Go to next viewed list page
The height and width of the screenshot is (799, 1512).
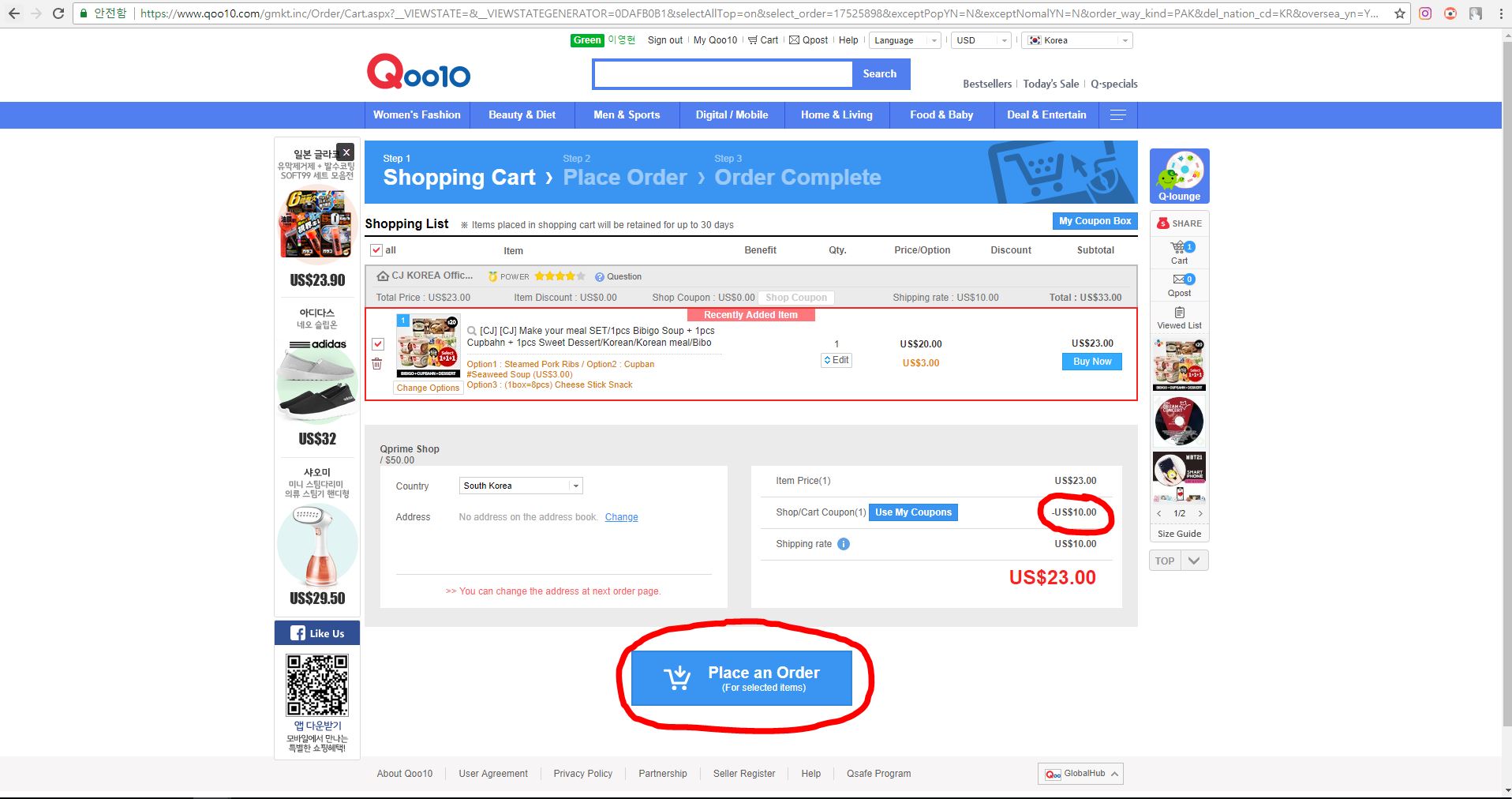tap(1200, 513)
